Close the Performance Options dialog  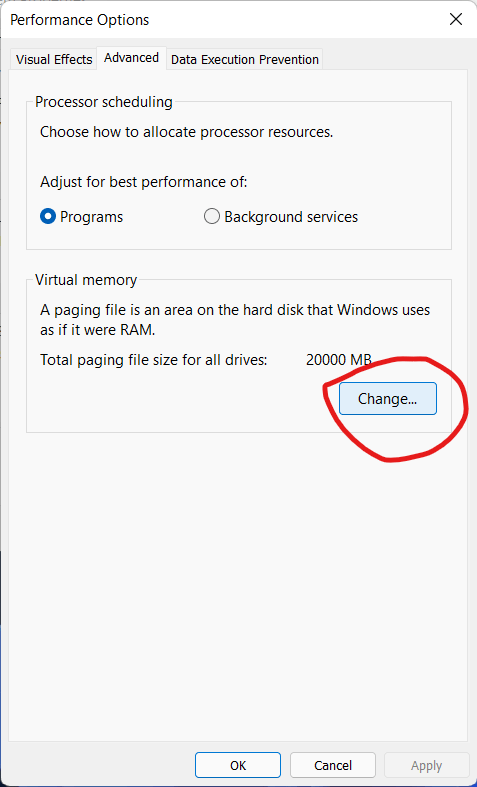455,20
